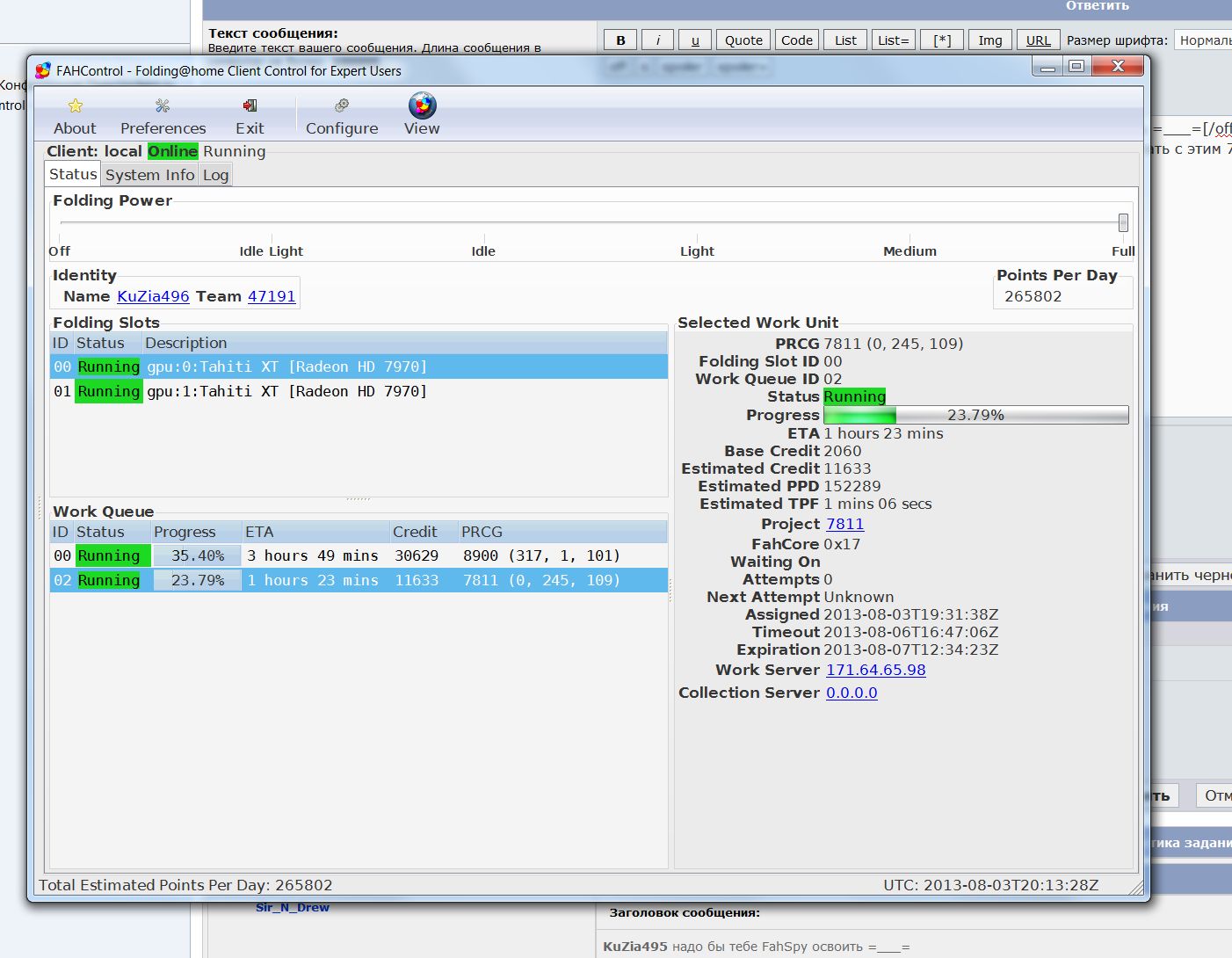Open the System Info tab

coord(149,175)
